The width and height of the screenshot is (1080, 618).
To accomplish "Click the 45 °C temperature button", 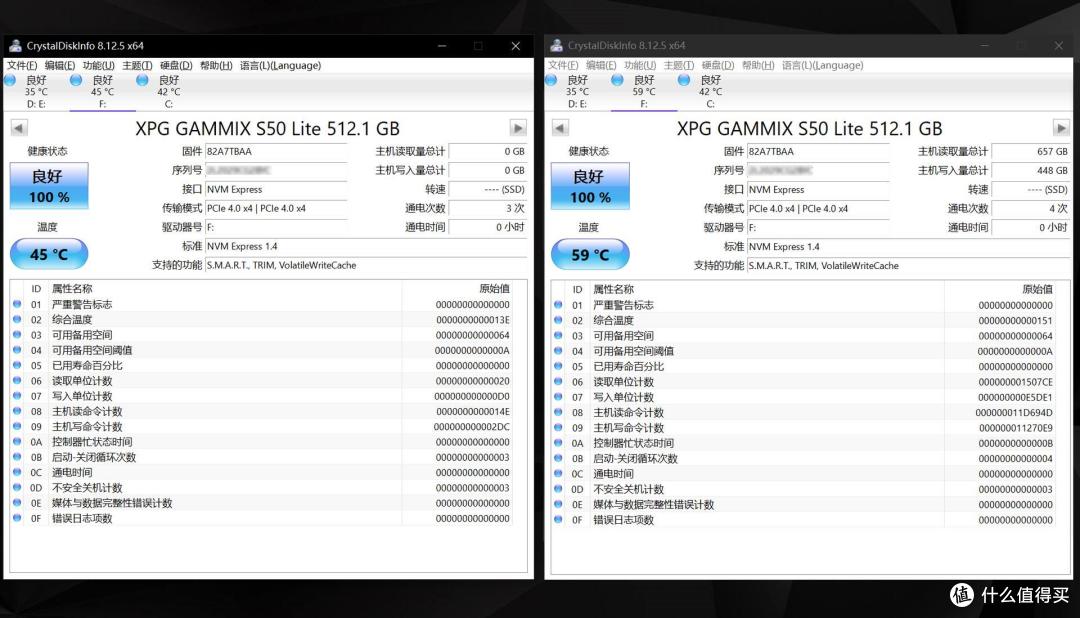I will (49, 254).
